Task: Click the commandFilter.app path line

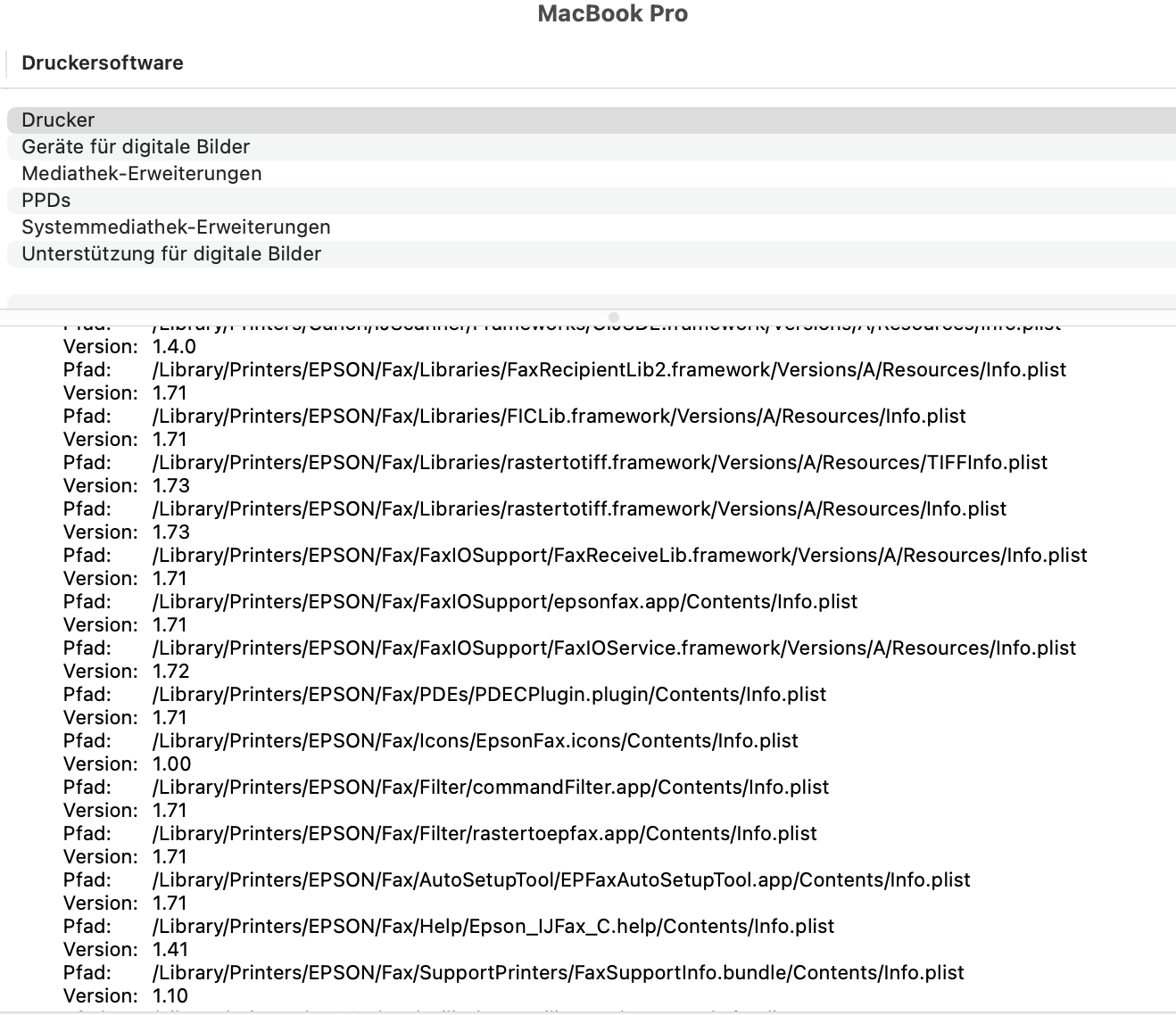Action: point(490,788)
